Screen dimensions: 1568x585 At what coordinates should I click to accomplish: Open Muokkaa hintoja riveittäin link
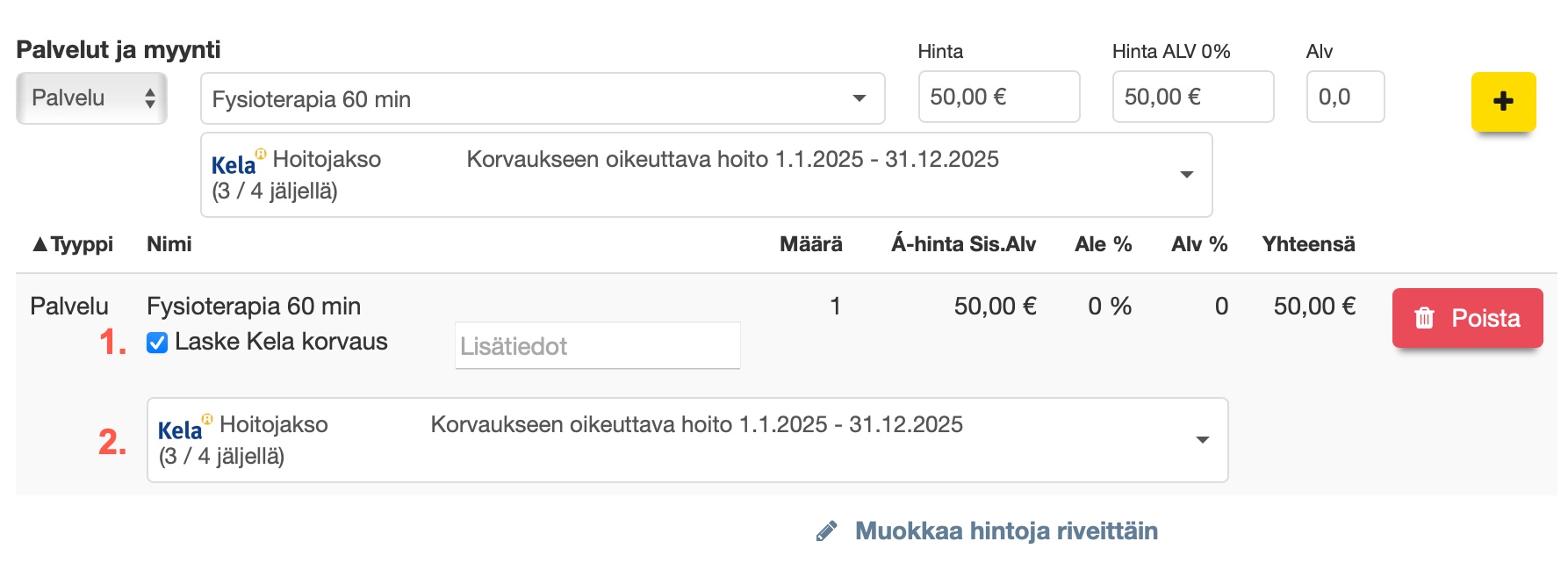1006,531
